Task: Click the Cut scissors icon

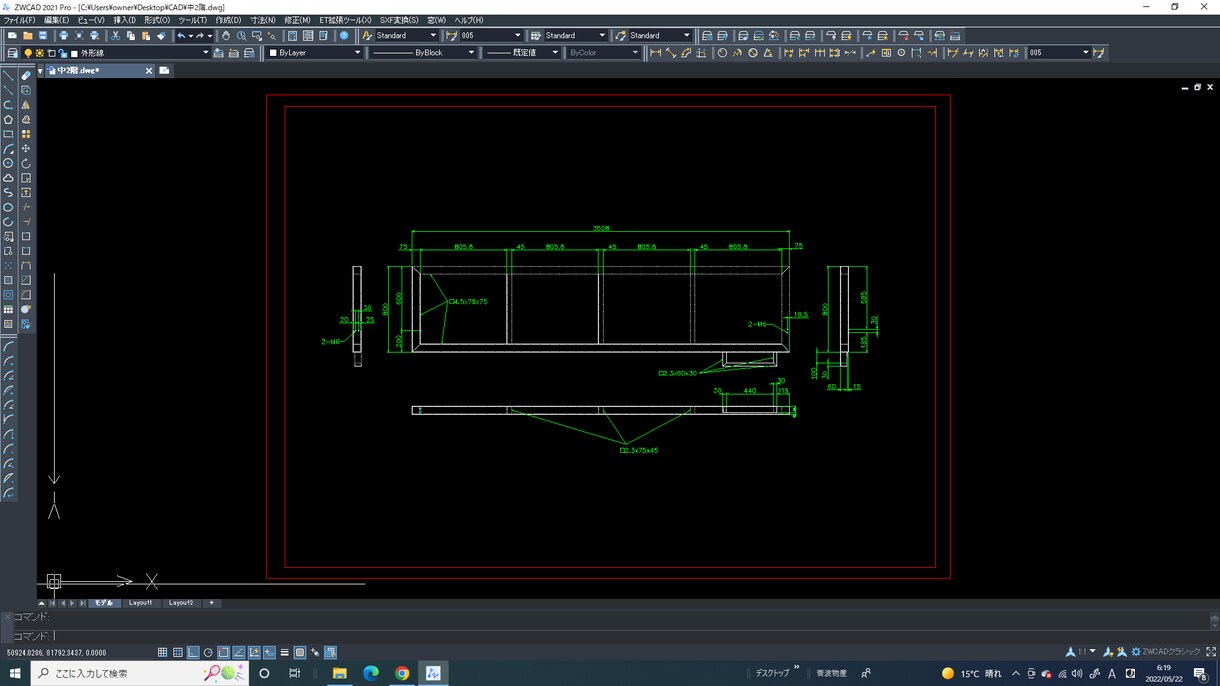Action: click(x=115, y=36)
